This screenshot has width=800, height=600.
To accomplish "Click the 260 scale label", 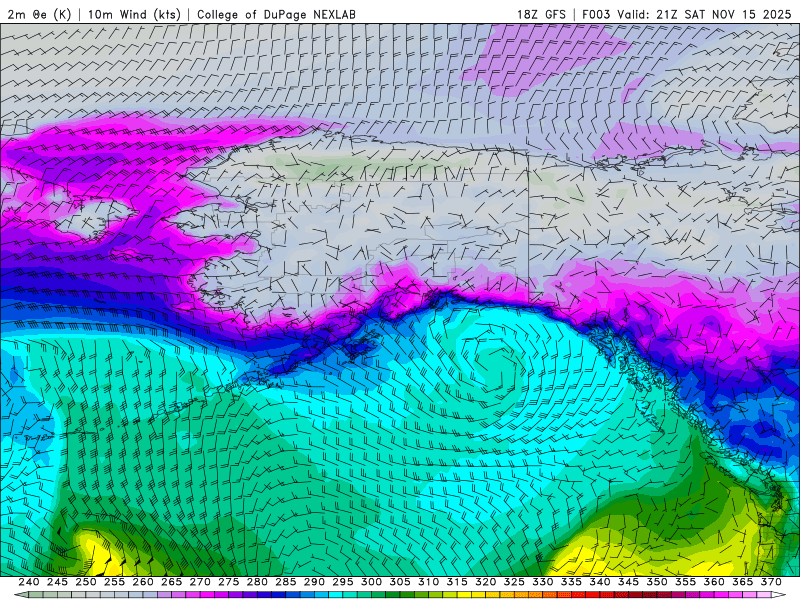I will click(143, 582).
